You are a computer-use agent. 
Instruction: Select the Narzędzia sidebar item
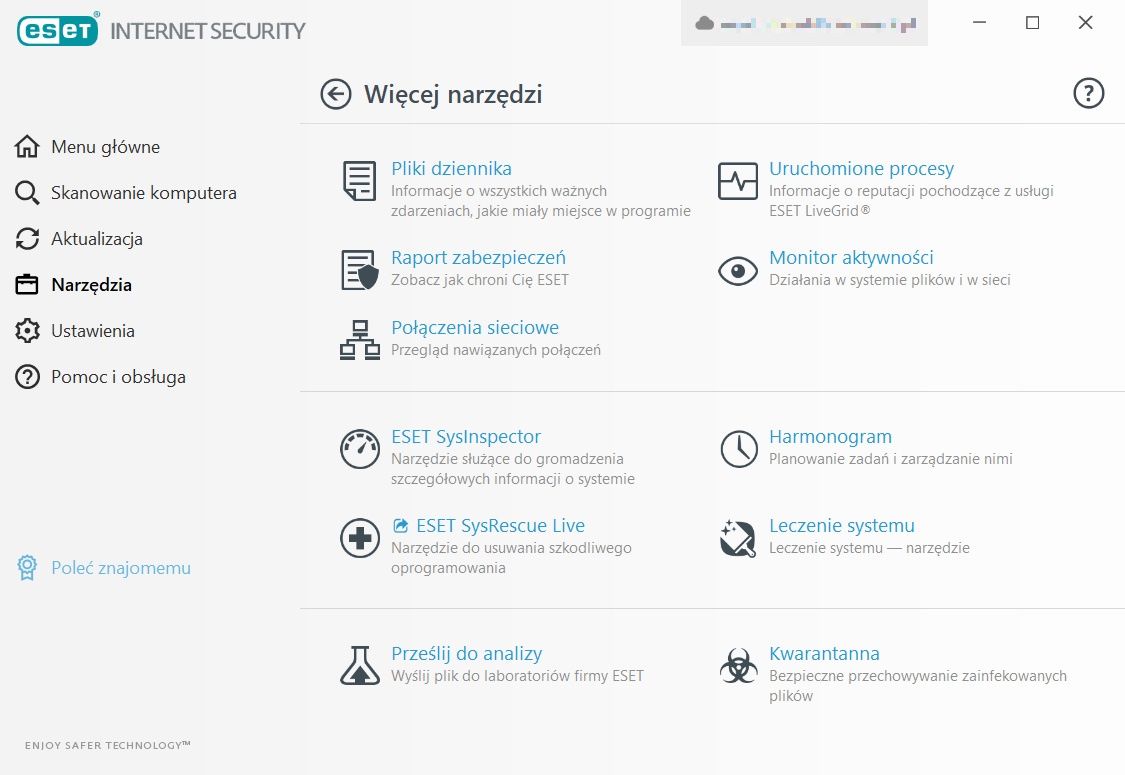tap(91, 285)
